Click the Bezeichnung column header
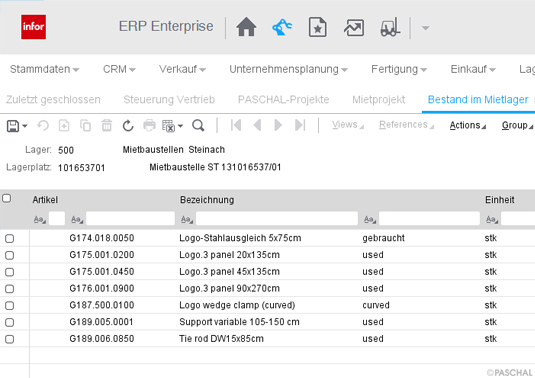535x378 pixels. coord(207,200)
